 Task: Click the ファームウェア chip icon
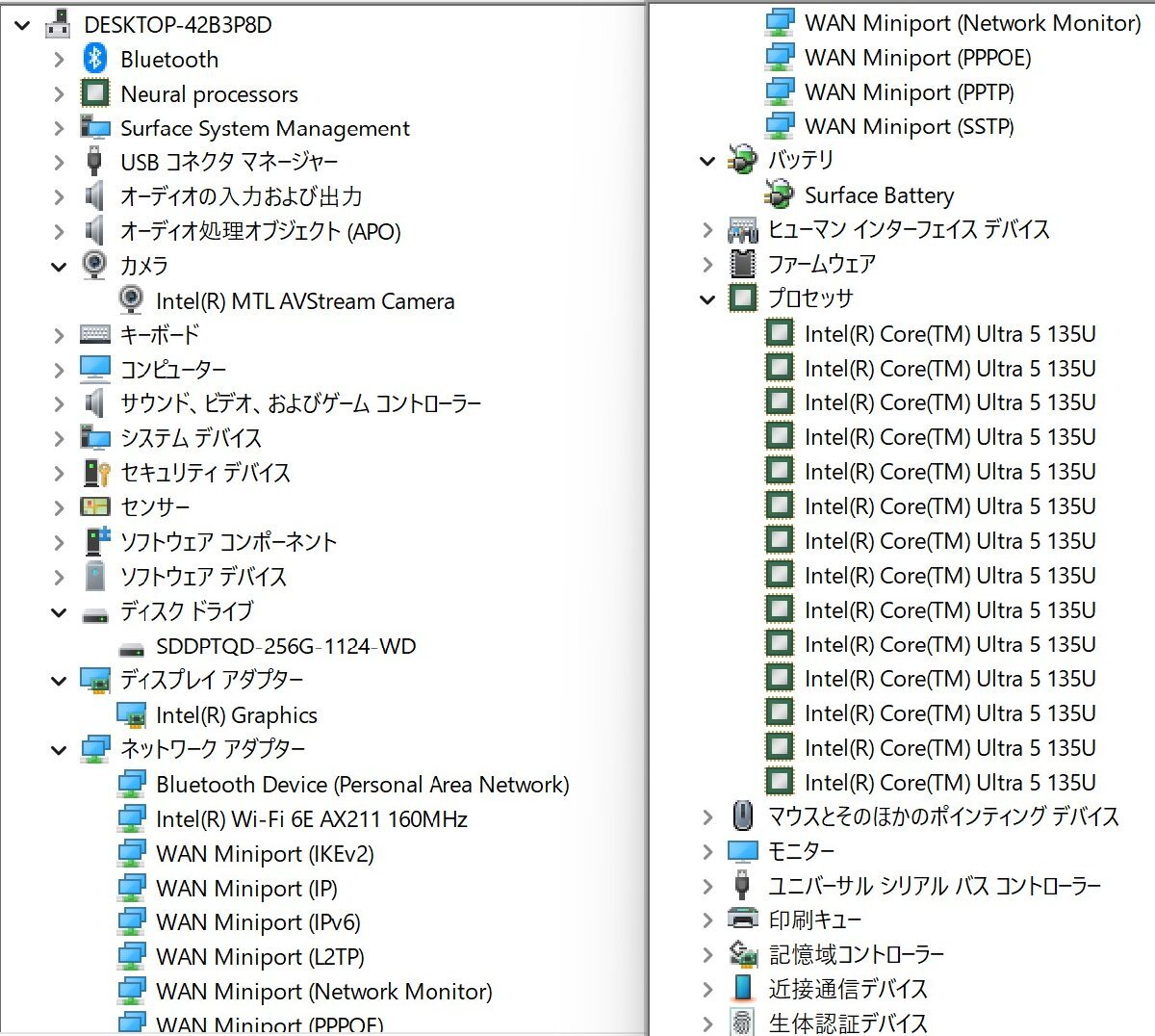click(x=742, y=264)
